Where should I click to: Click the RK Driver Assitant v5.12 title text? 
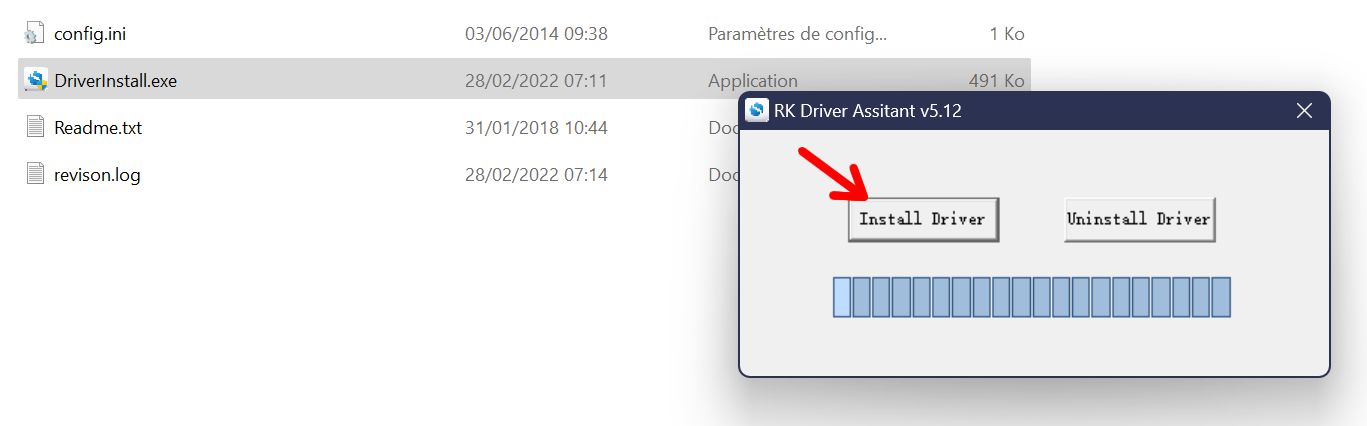pos(867,111)
